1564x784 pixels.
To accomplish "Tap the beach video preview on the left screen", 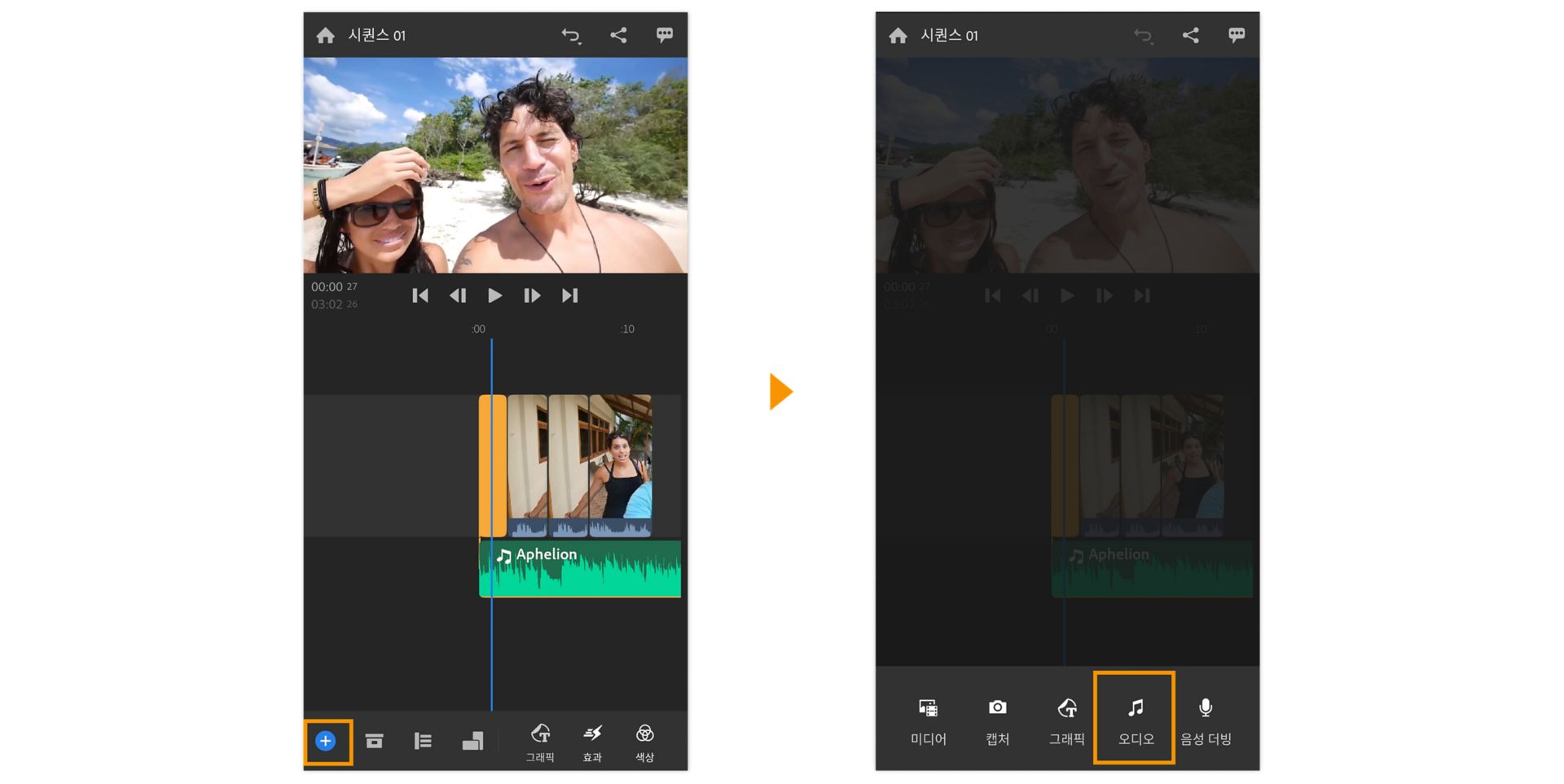I will point(495,164).
